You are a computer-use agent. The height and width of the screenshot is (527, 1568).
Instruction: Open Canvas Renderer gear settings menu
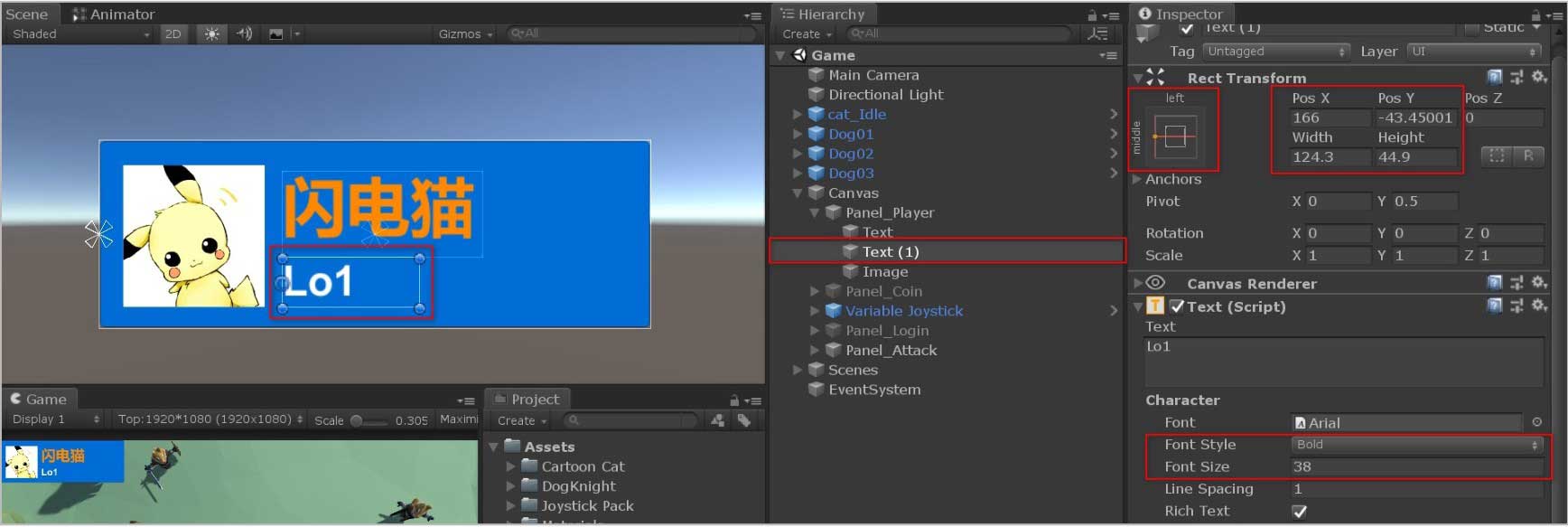pos(1539,283)
